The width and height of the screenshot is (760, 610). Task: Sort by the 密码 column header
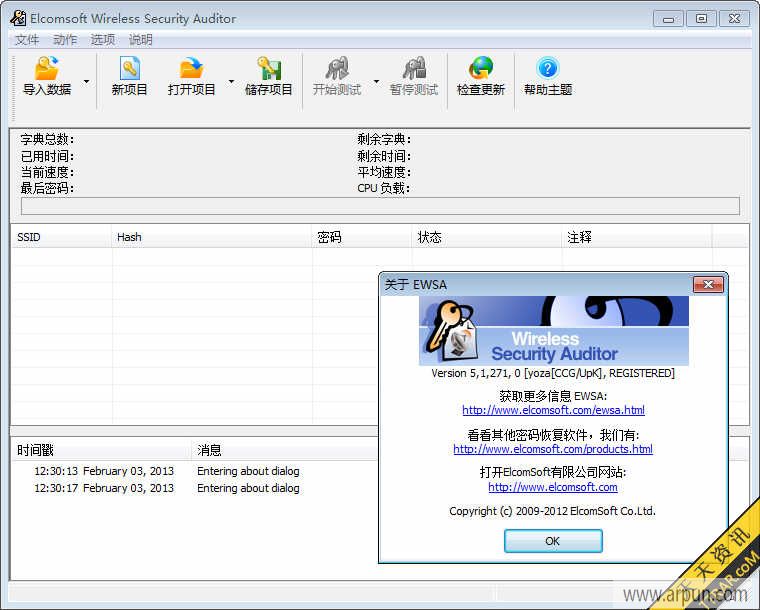362,237
